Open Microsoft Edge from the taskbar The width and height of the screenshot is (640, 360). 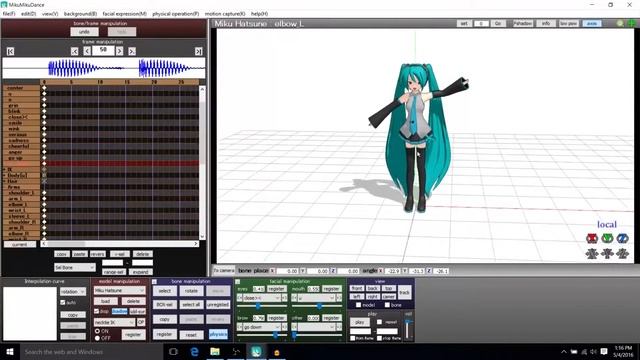194,351
